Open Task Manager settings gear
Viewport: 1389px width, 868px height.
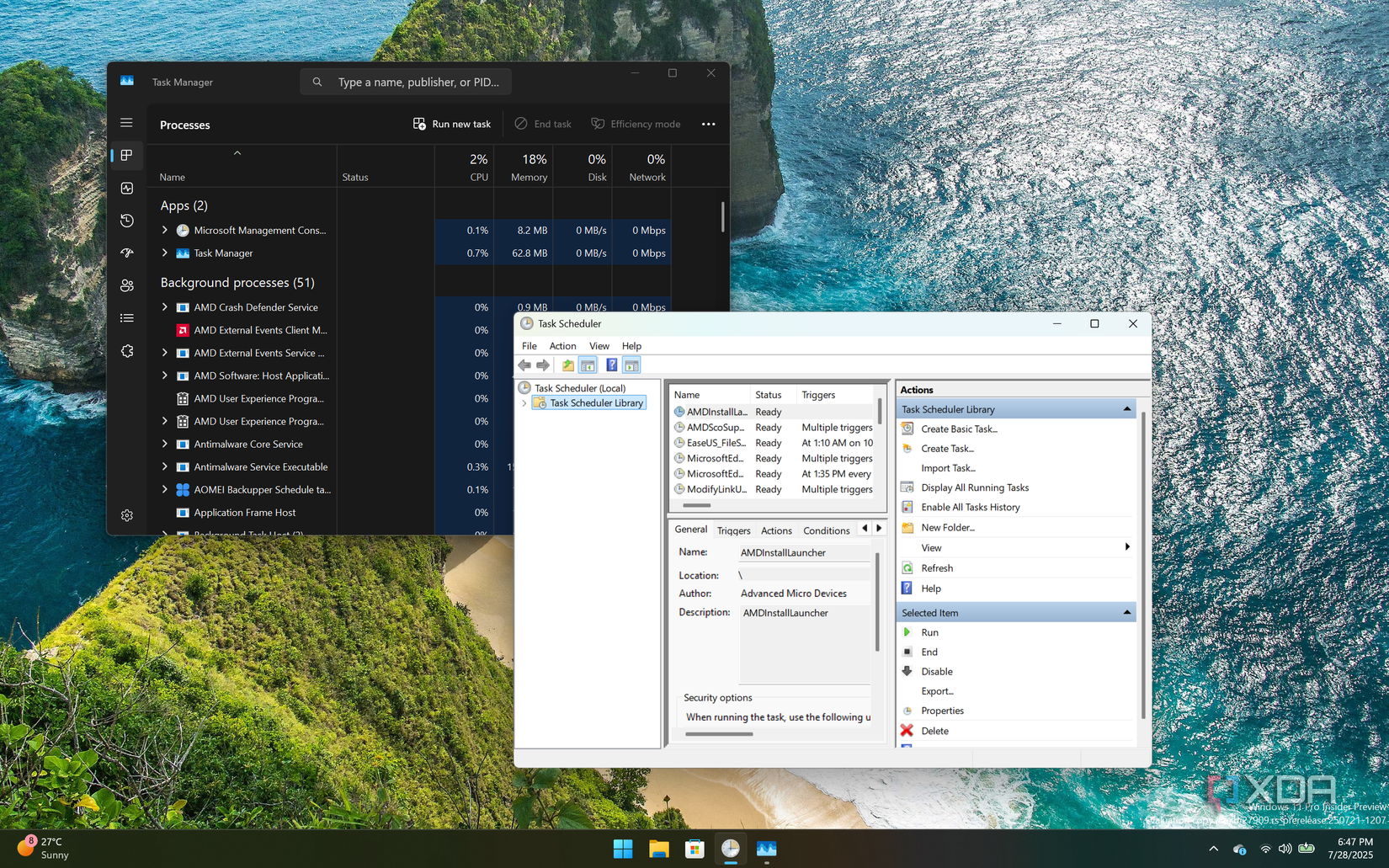(x=126, y=515)
